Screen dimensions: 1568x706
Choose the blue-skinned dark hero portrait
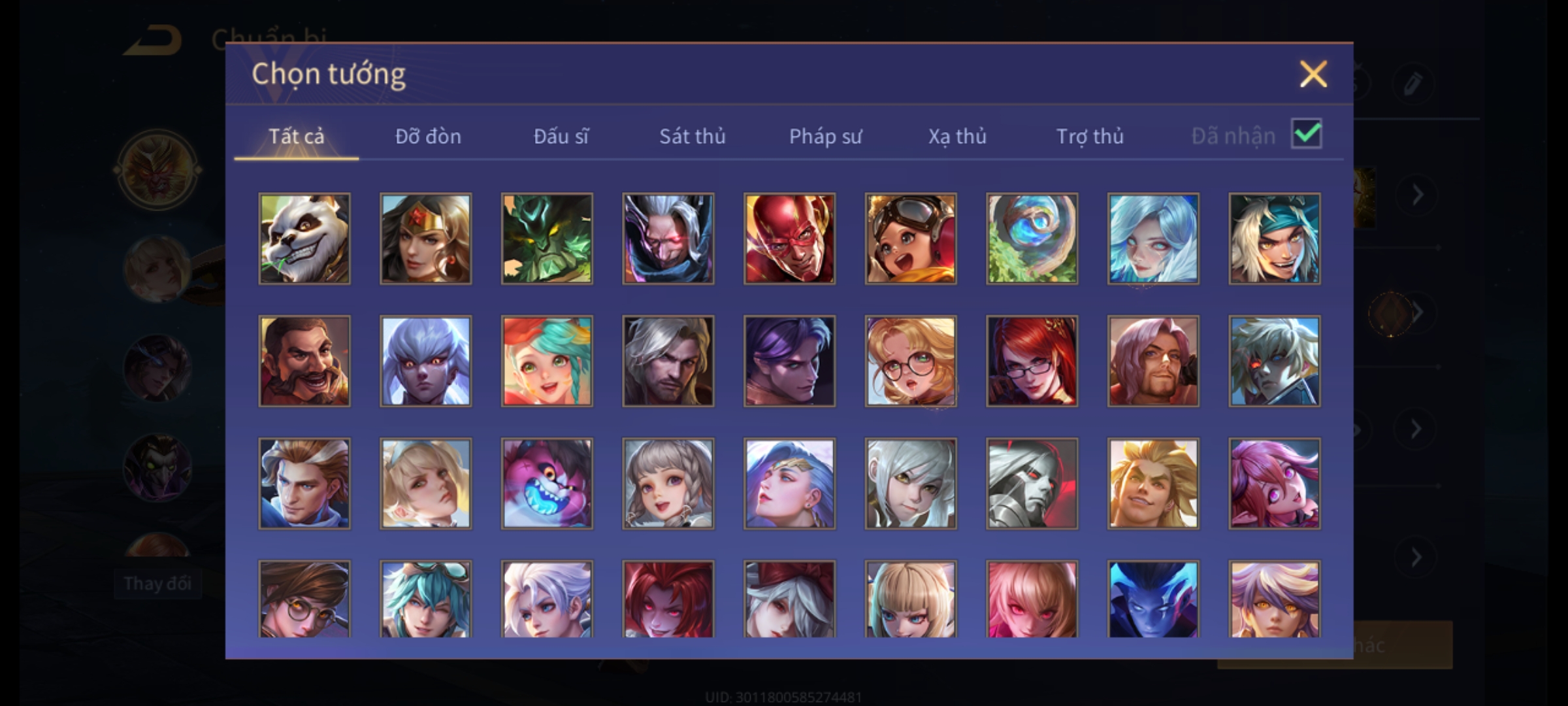tap(1153, 599)
